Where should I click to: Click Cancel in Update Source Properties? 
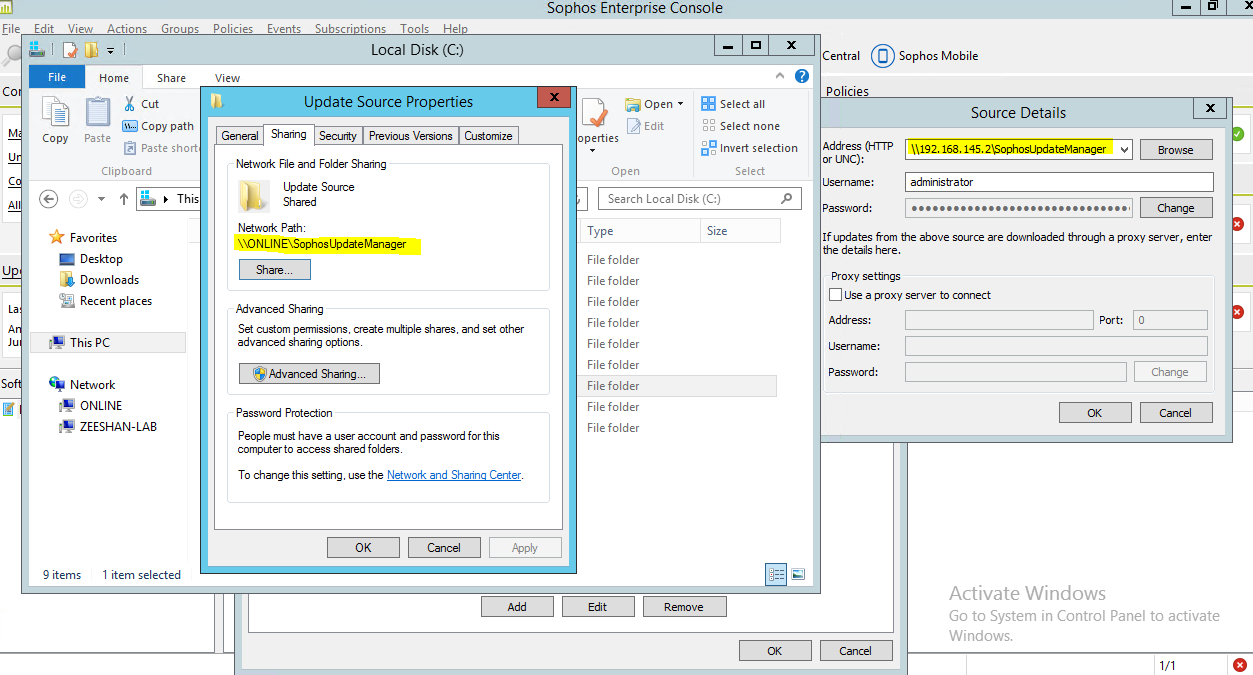(444, 547)
